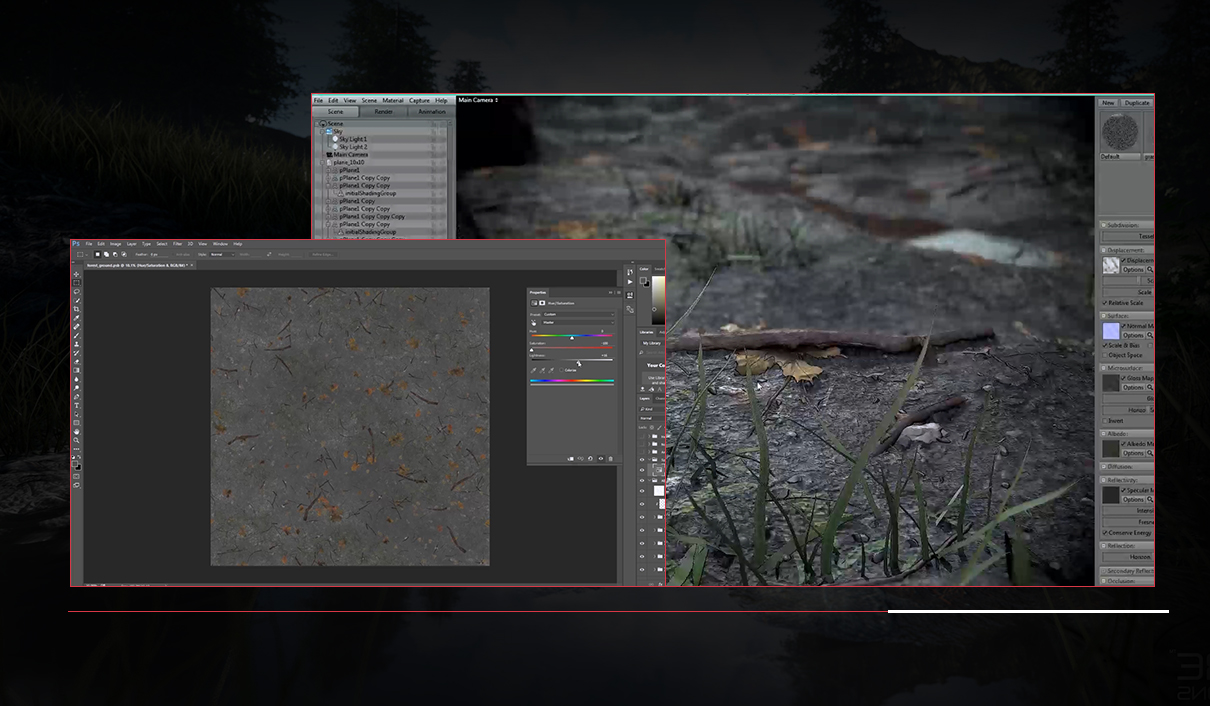The height and width of the screenshot is (706, 1210).
Task: Select the Pen tool
Action: [76, 397]
